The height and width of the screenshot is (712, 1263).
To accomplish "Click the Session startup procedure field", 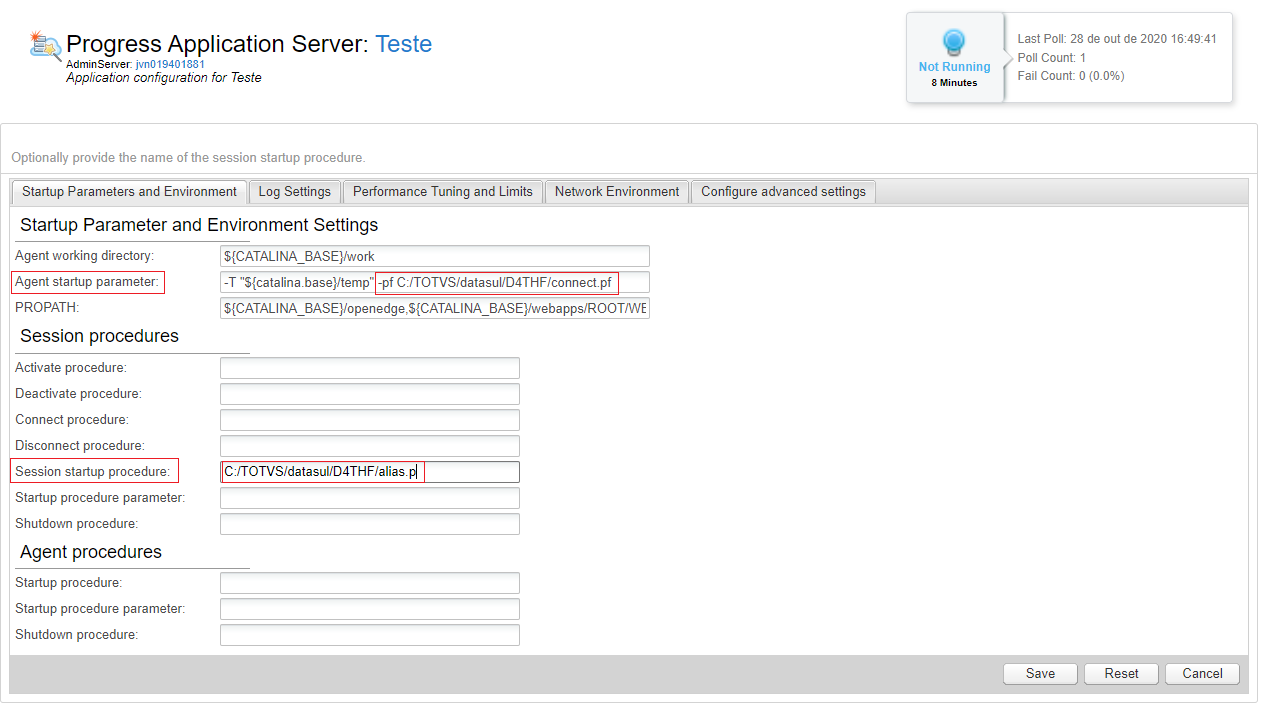I will click(x=369, y=472).
